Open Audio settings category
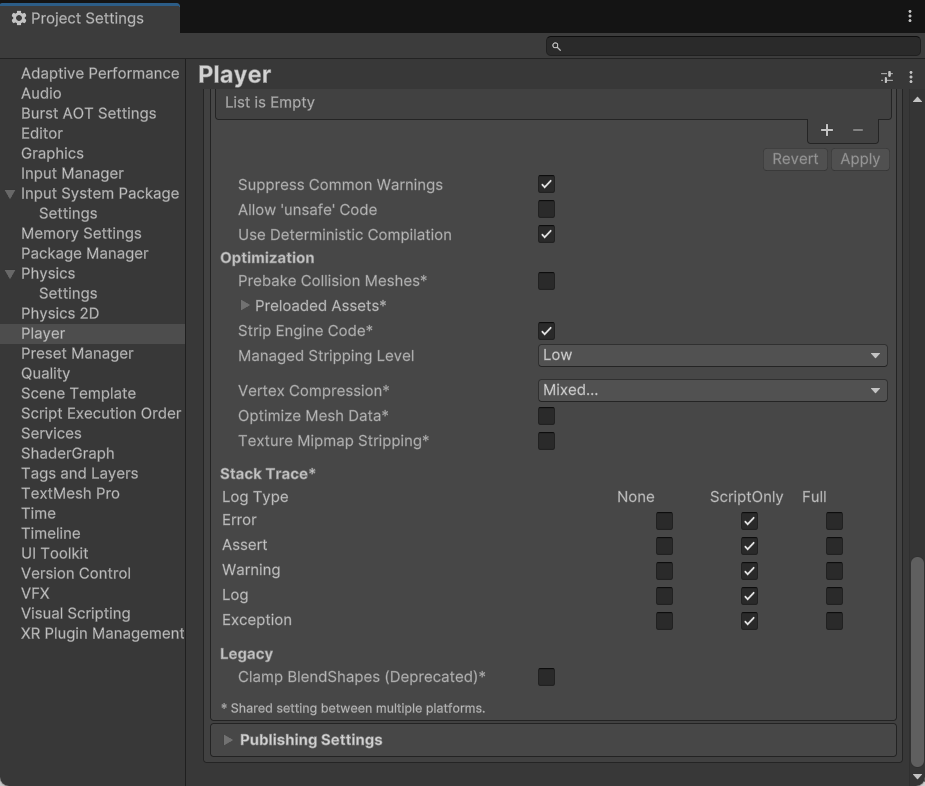This screenshot has width=925, height=786. [41, 93]
